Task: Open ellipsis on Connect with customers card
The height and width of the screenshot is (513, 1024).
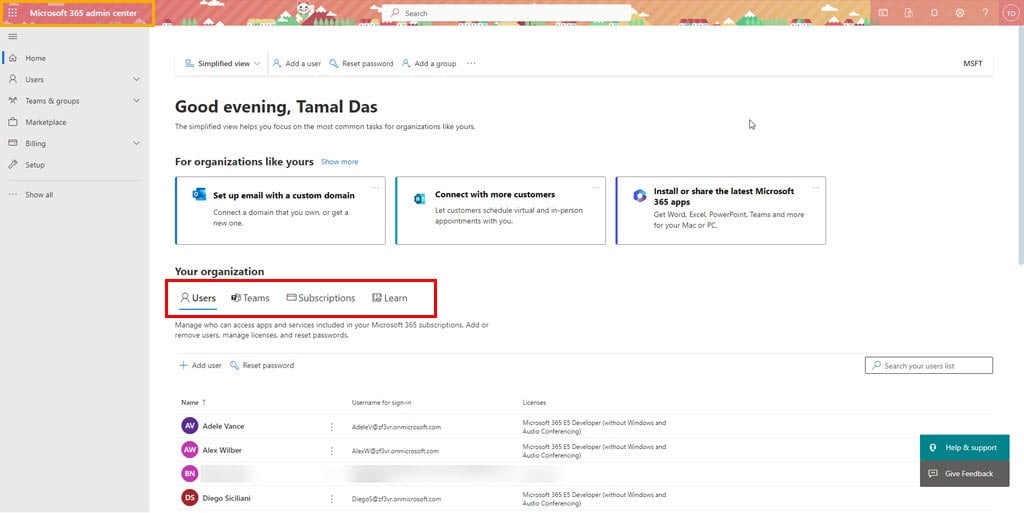Action: point(595,187)
